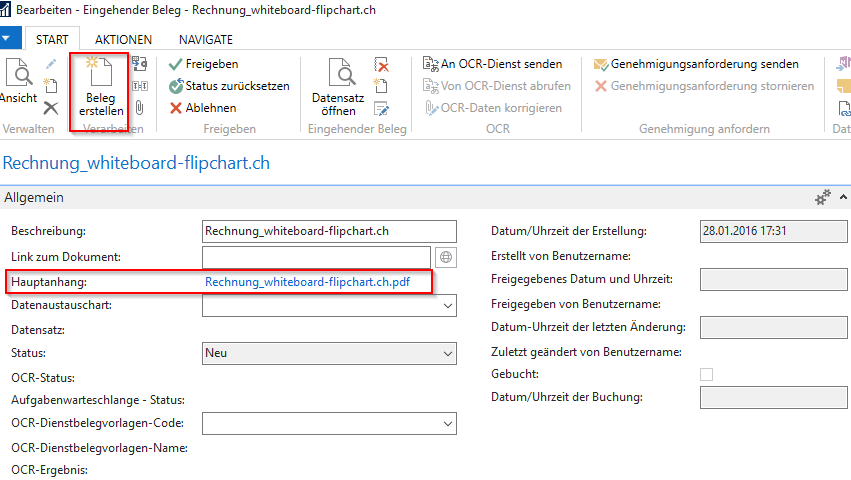Click the paperclip attachment icon in Verarbeiten
851x480 pixels.
click(139, 108)
